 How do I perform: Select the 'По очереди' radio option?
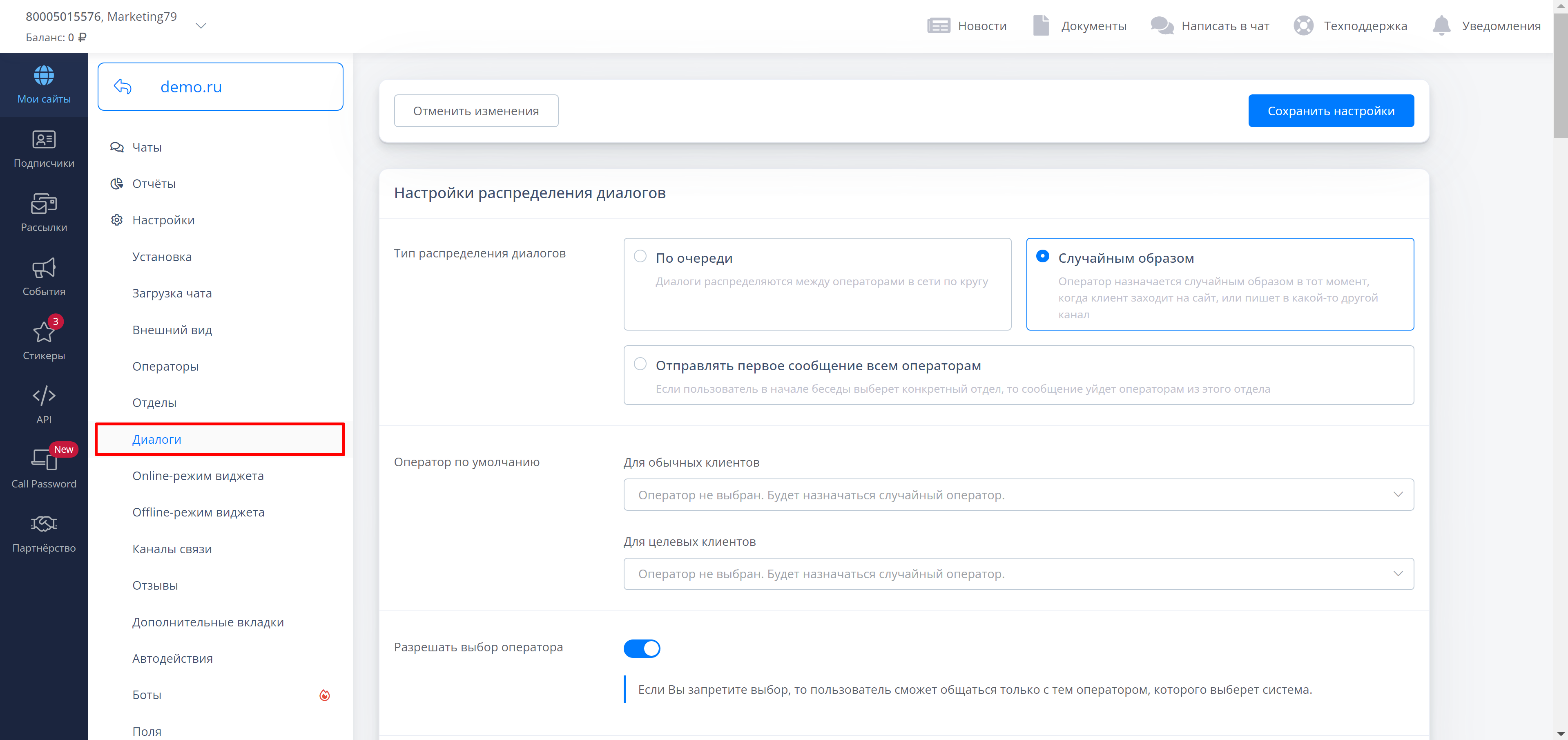pos(640,257)
